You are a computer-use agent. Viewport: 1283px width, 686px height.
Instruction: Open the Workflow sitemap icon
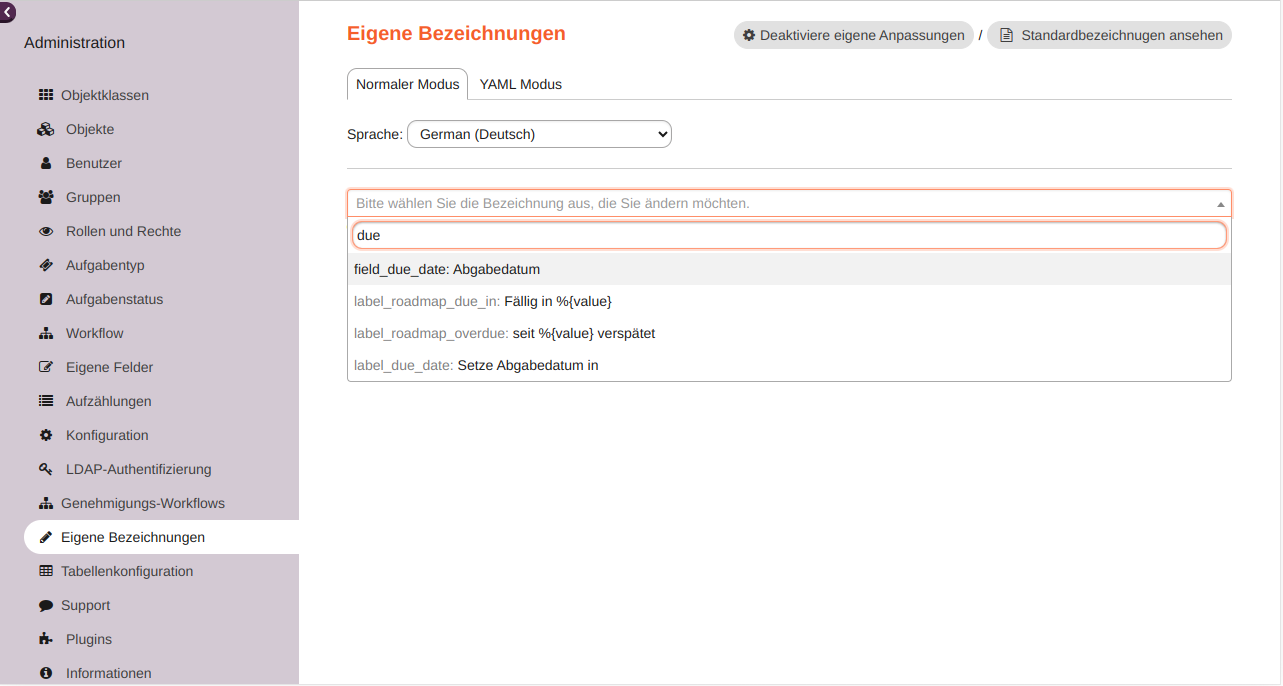pyautogui.click(x=45, y=333)
